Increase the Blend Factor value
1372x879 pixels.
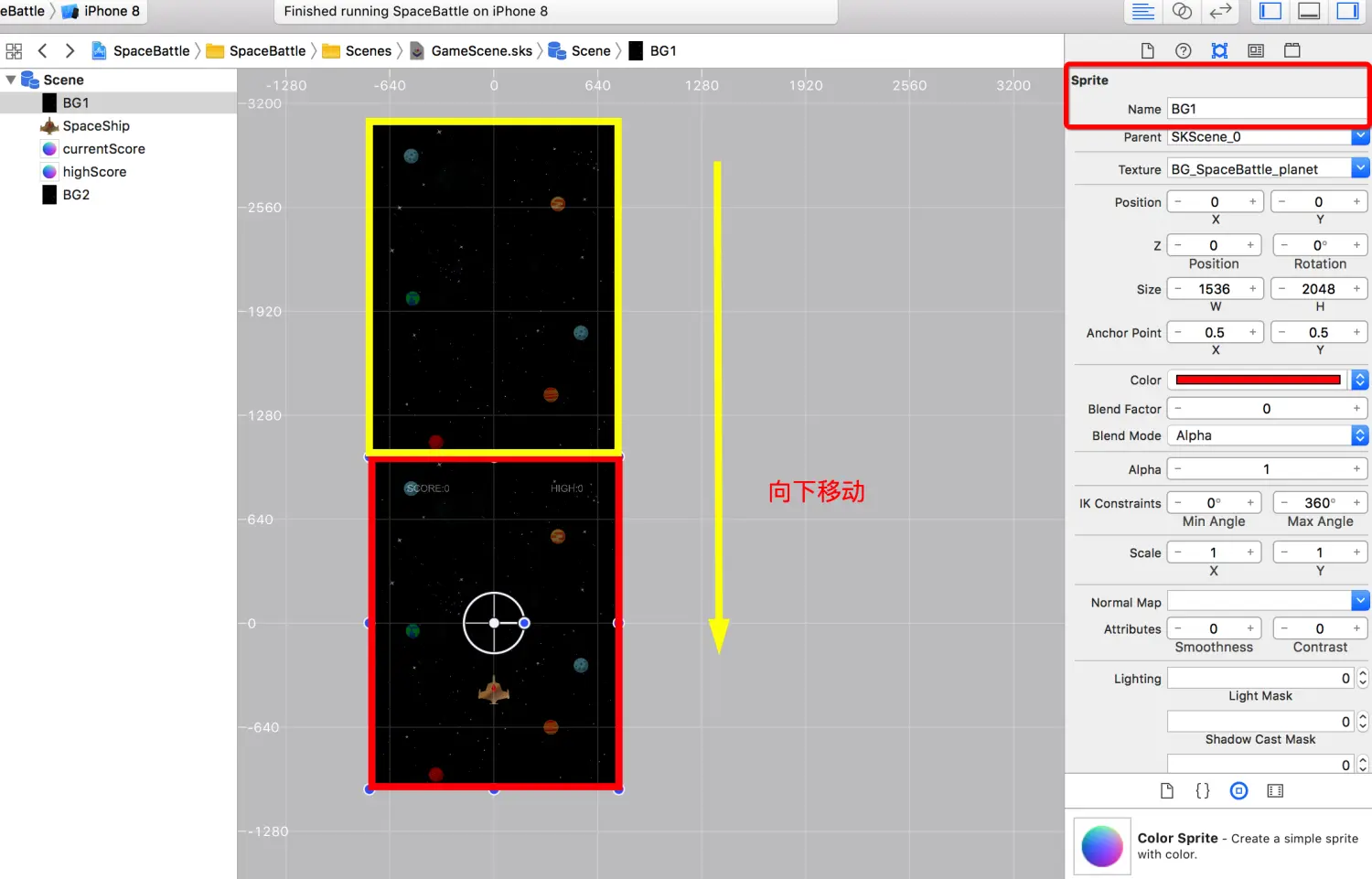(1356, 409)
